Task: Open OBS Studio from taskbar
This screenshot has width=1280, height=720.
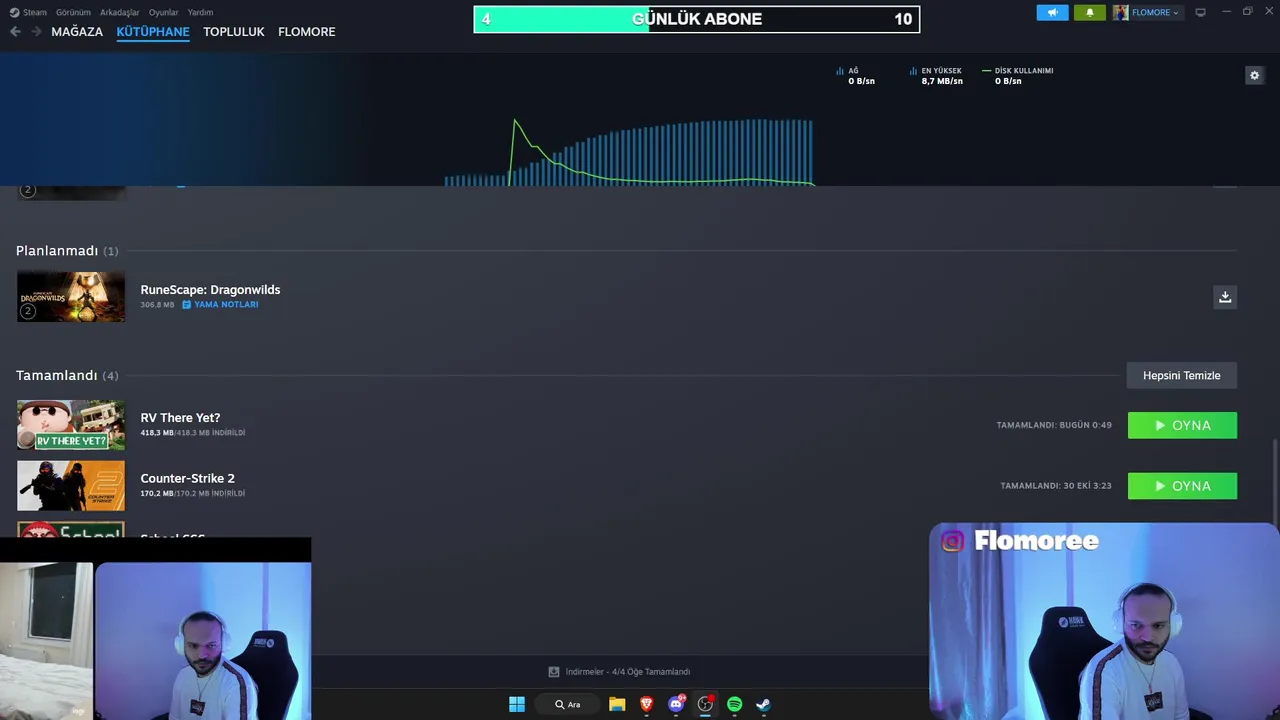Action: (705, 704)
